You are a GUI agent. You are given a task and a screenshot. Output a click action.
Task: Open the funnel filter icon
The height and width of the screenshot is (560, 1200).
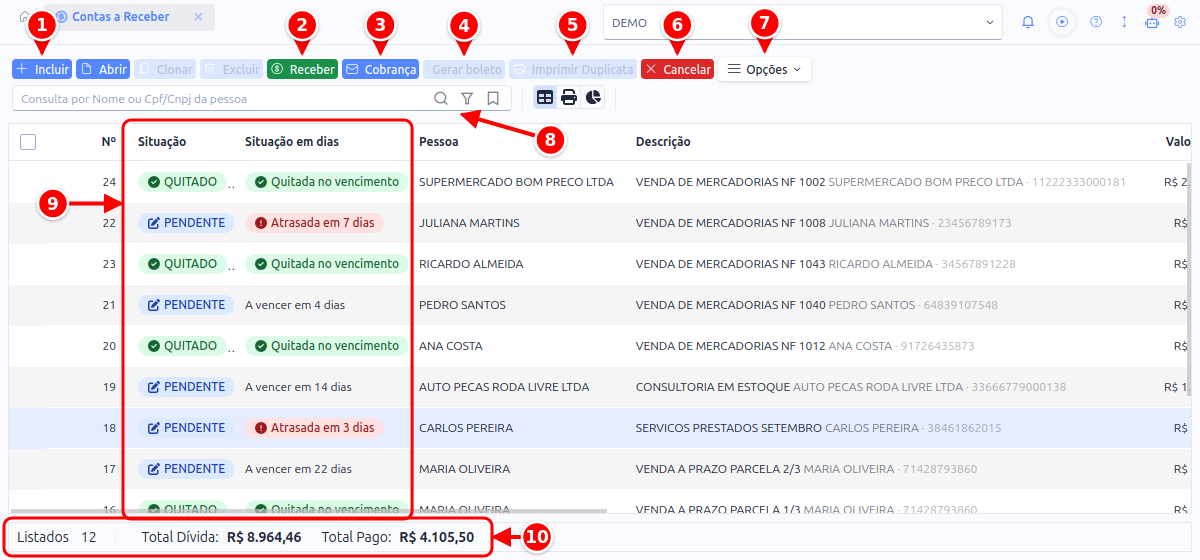click(x=467, y=98)
